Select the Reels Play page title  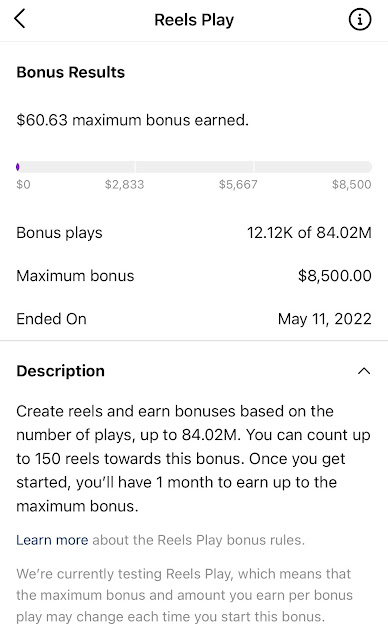[194, 20]
